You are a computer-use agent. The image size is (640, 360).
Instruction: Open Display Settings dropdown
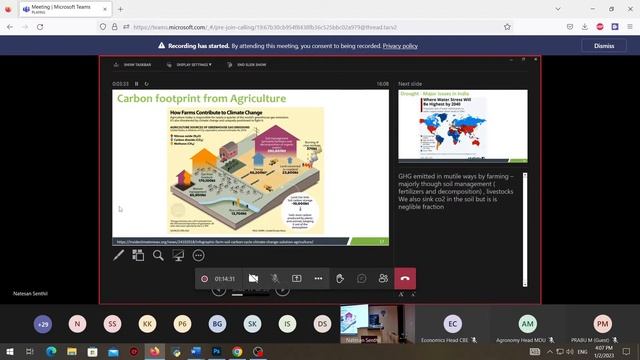[189, 65]
